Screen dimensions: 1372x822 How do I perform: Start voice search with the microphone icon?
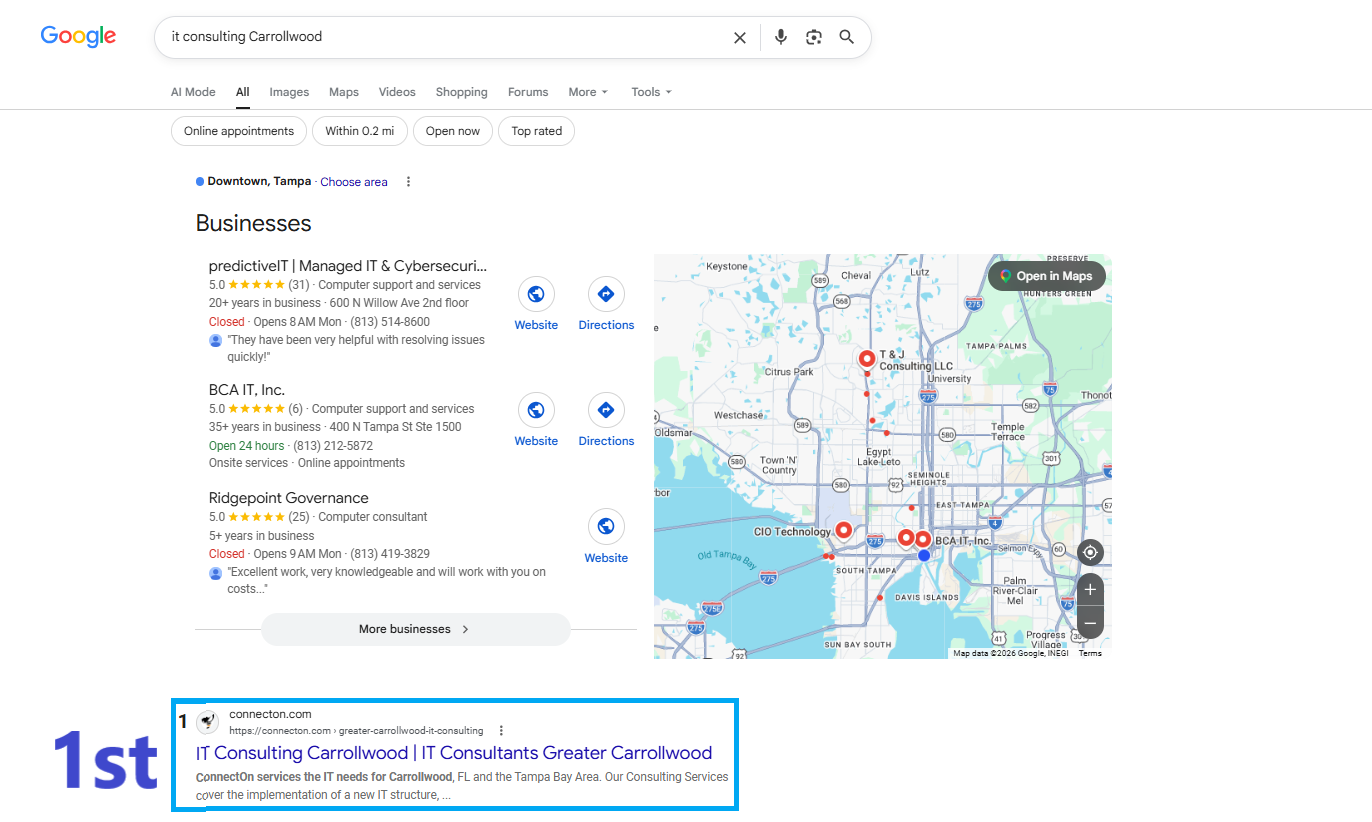point(781,37)
